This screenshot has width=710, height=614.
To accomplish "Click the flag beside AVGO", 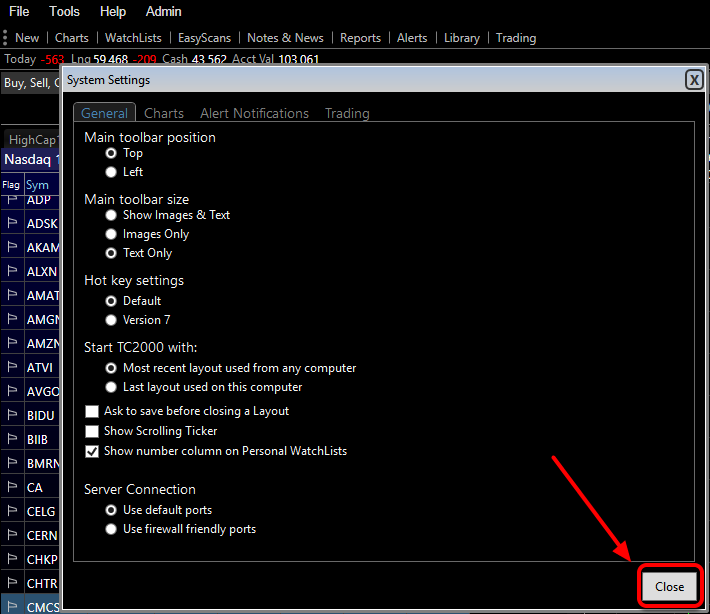I will tap(12, 391).
